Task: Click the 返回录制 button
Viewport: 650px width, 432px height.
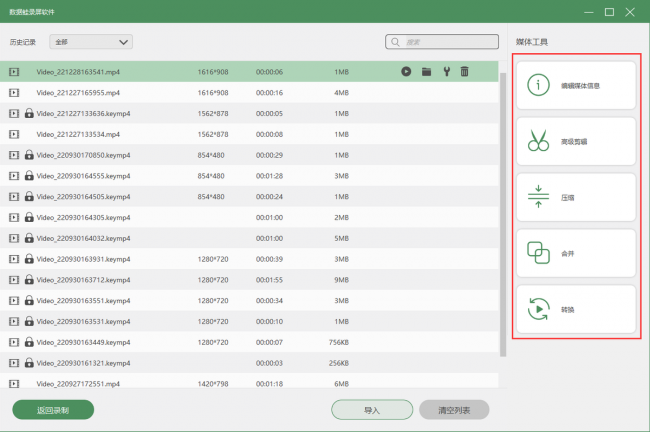Action: click(53, 410)
